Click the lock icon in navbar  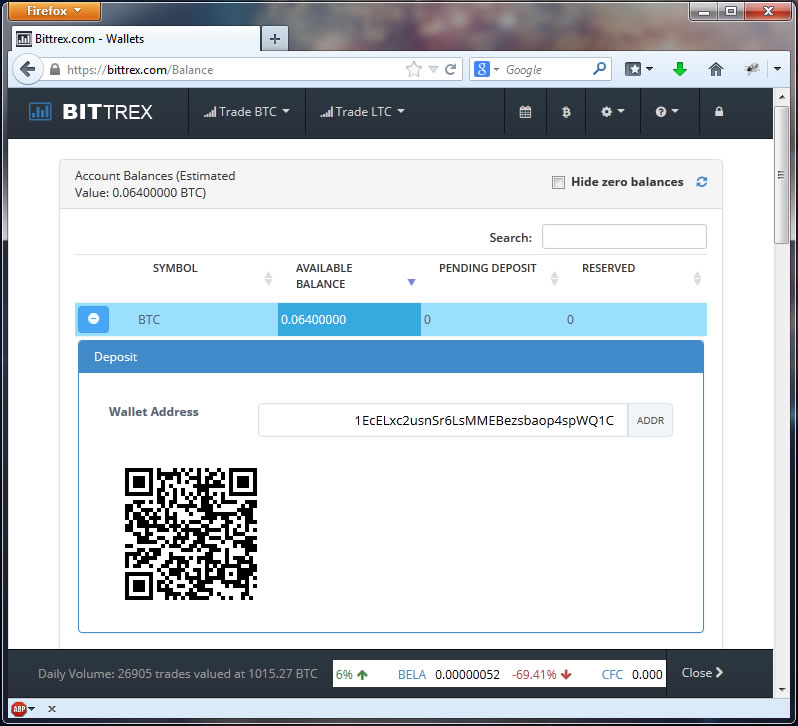tap(719, 111)
